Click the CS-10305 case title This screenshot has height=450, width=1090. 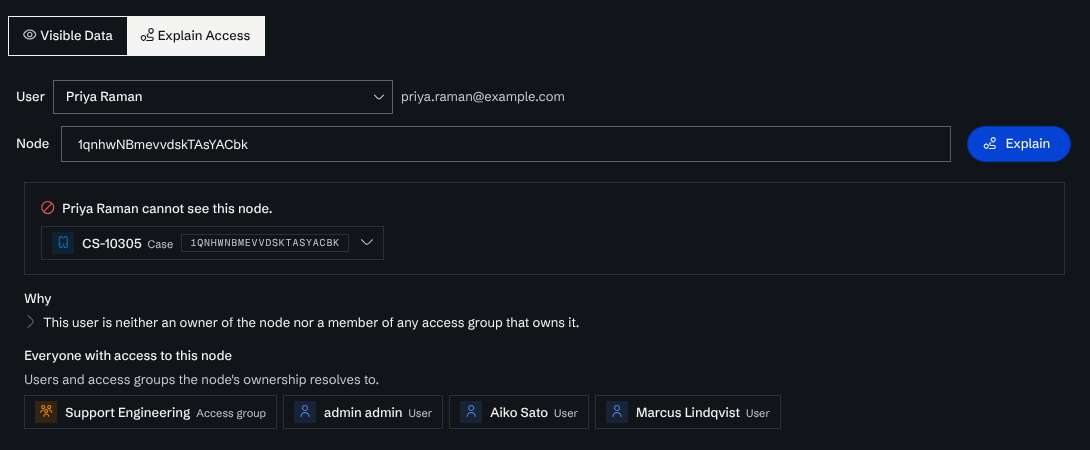[112, 243]
